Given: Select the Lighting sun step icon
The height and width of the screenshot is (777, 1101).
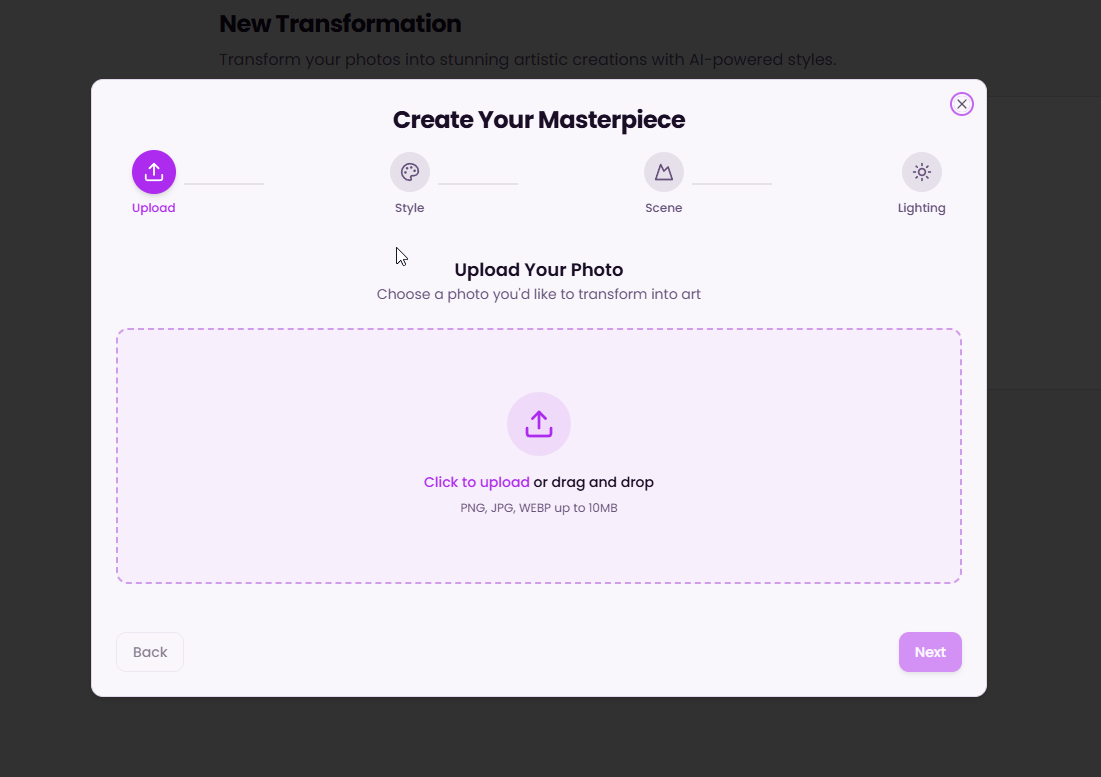Looking at the screenshot, I should (x=921, y=172).
